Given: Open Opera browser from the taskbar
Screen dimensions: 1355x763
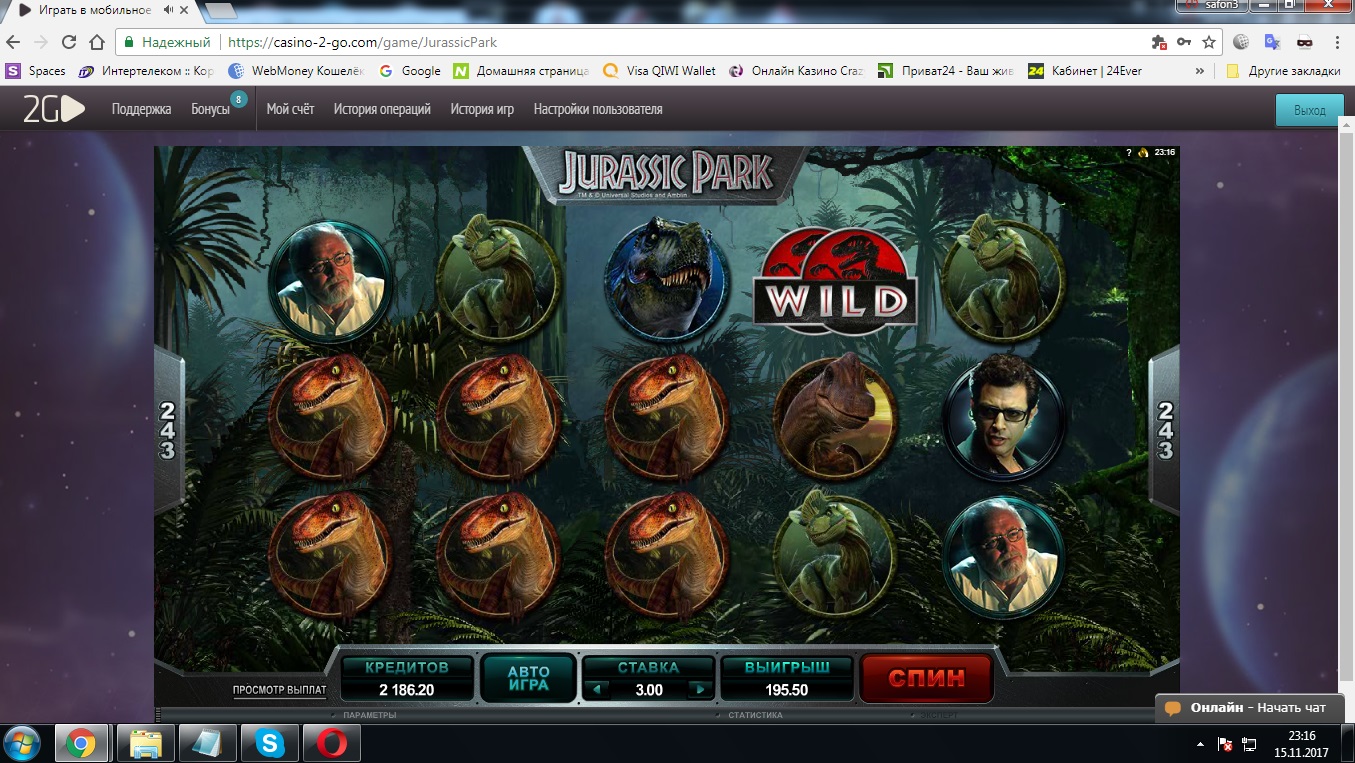Looking at the screenshot, I should coord(333,743).
